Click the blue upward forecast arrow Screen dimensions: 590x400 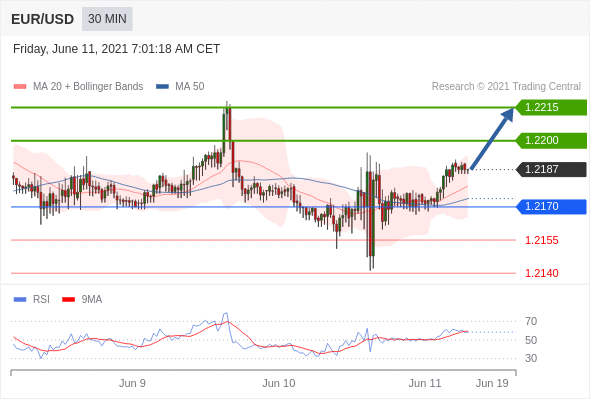point(492,138)
